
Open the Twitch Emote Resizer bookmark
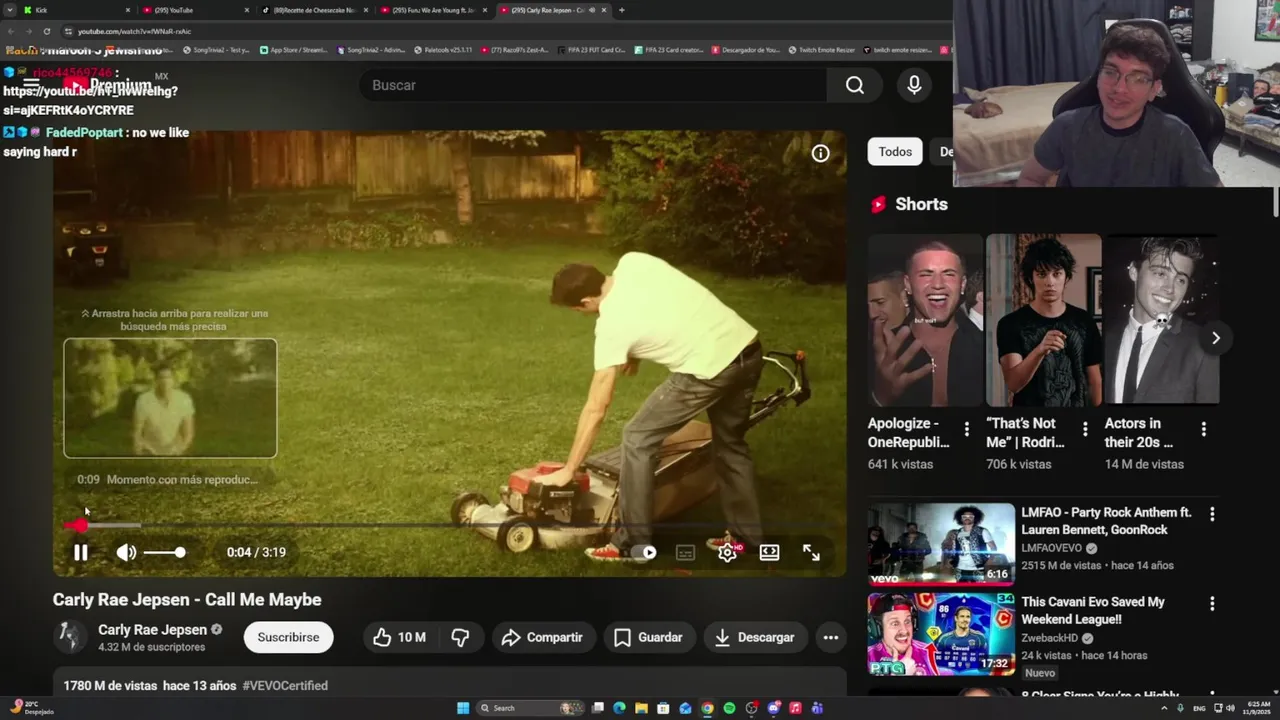tap(821, 50)
